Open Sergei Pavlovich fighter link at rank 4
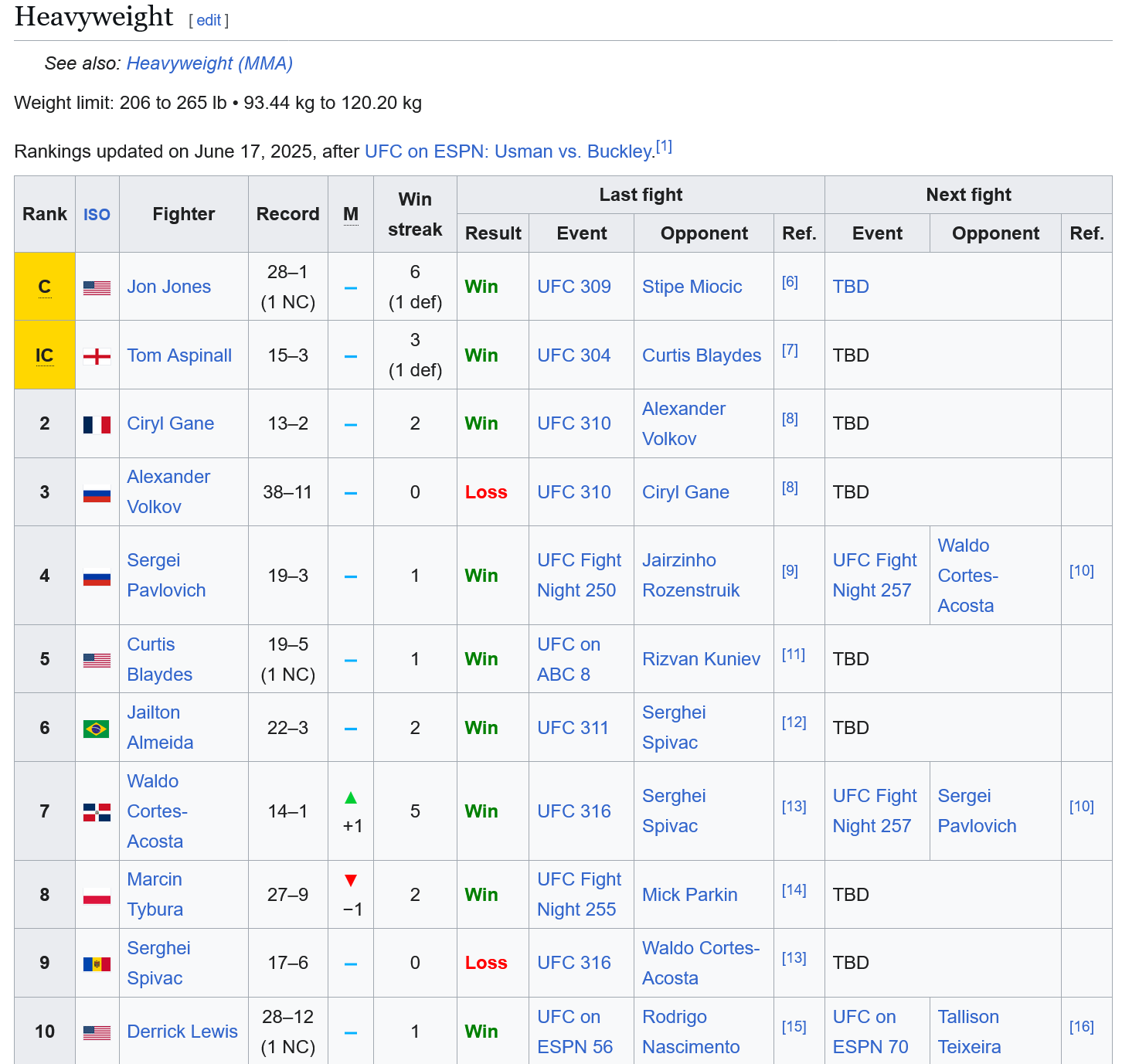This screenshot has width=1122, height=1064. [166, 575]
